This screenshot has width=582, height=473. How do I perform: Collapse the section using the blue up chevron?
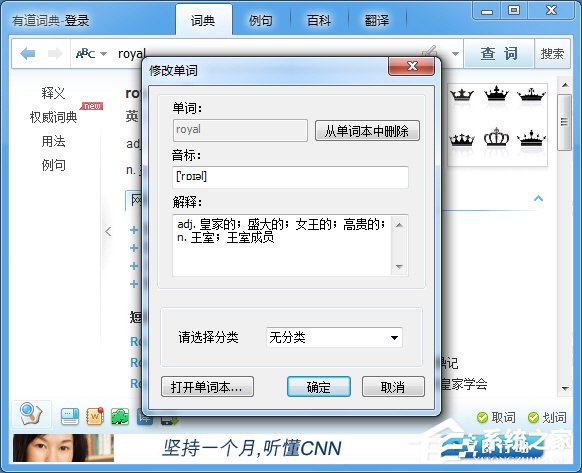tap(539, 198)
